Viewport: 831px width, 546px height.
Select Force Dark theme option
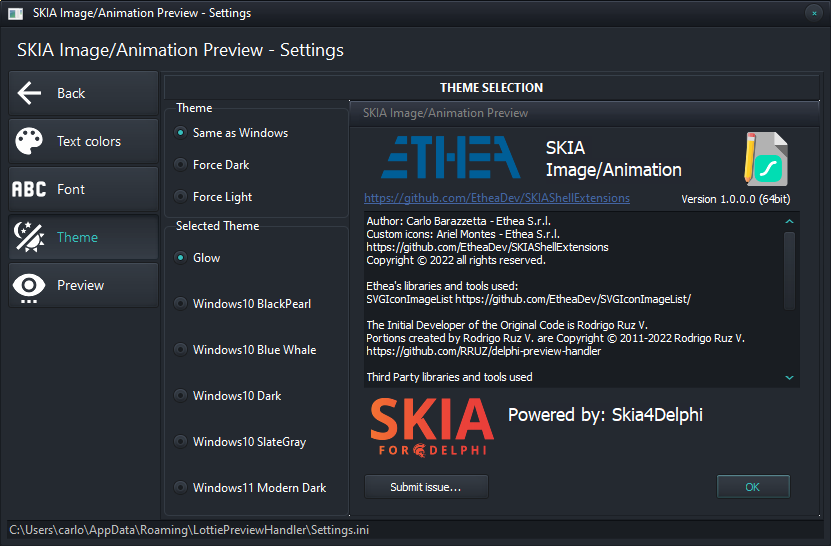[x=212, y=165]
